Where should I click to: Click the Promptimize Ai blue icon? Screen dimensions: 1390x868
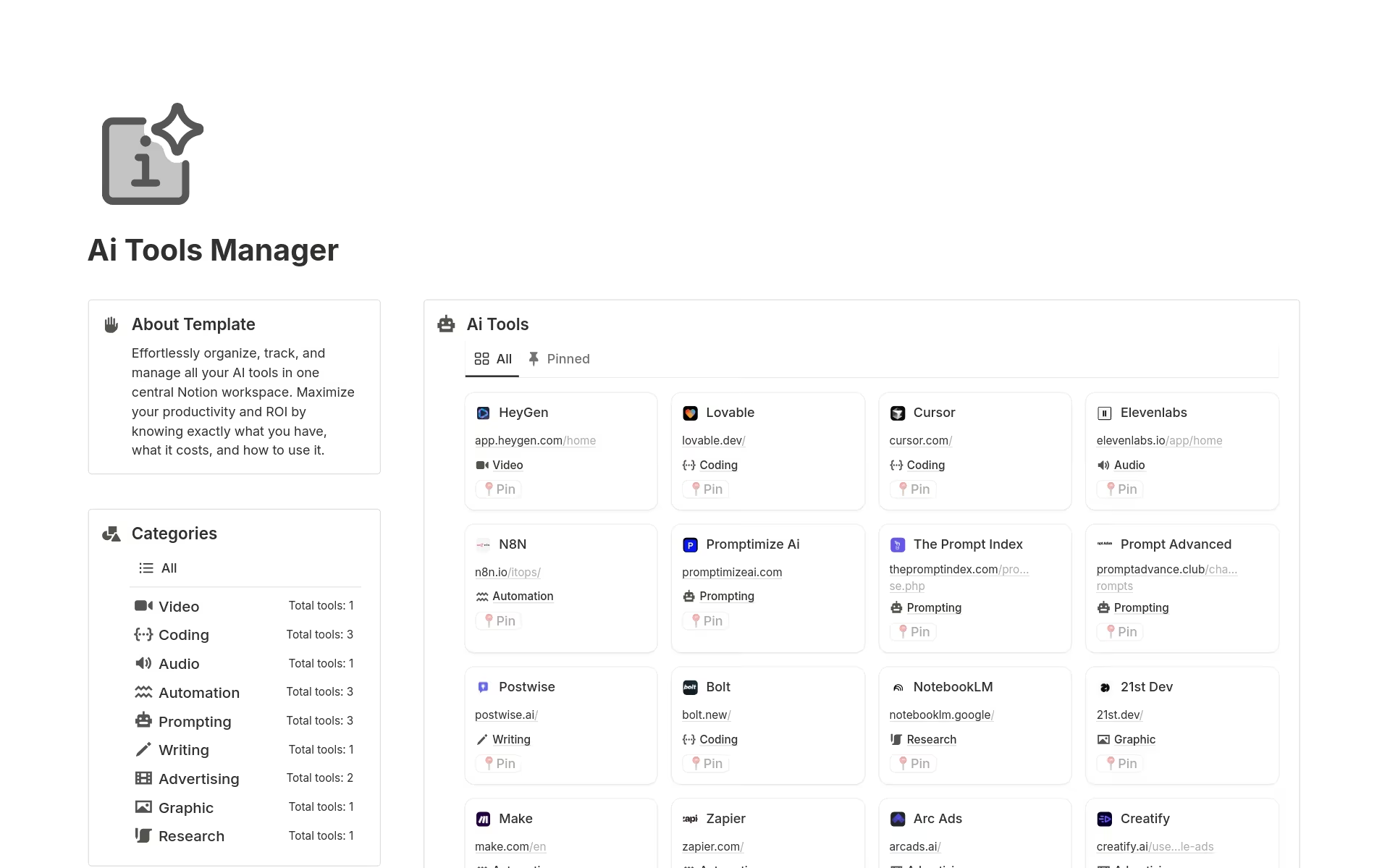pyautogui.click(x=690, y=545)
